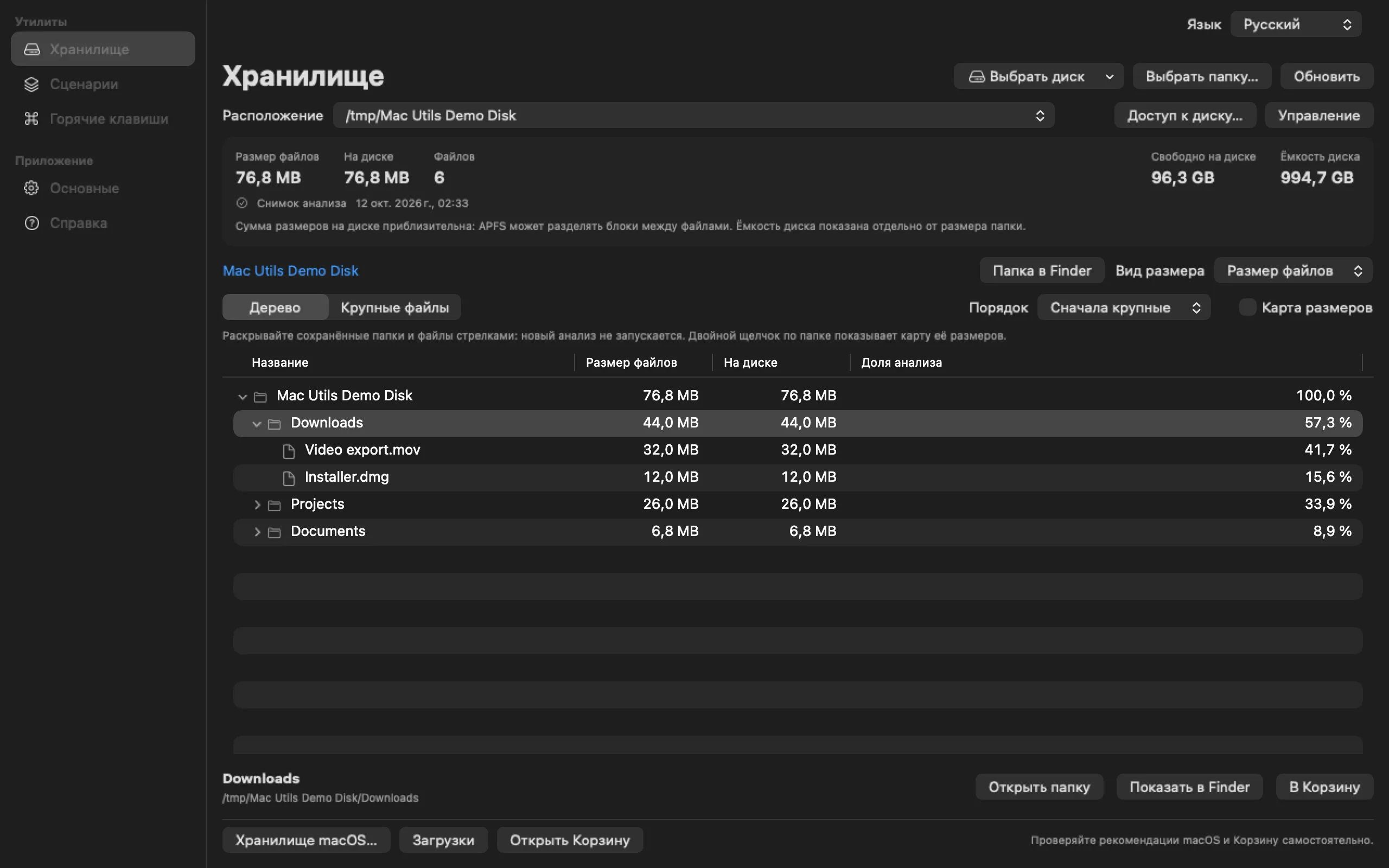The height and width of the screenshot is (868, 1389).
Task: Click the file icon of Video export.mov
Action: (x=289, y=451)
